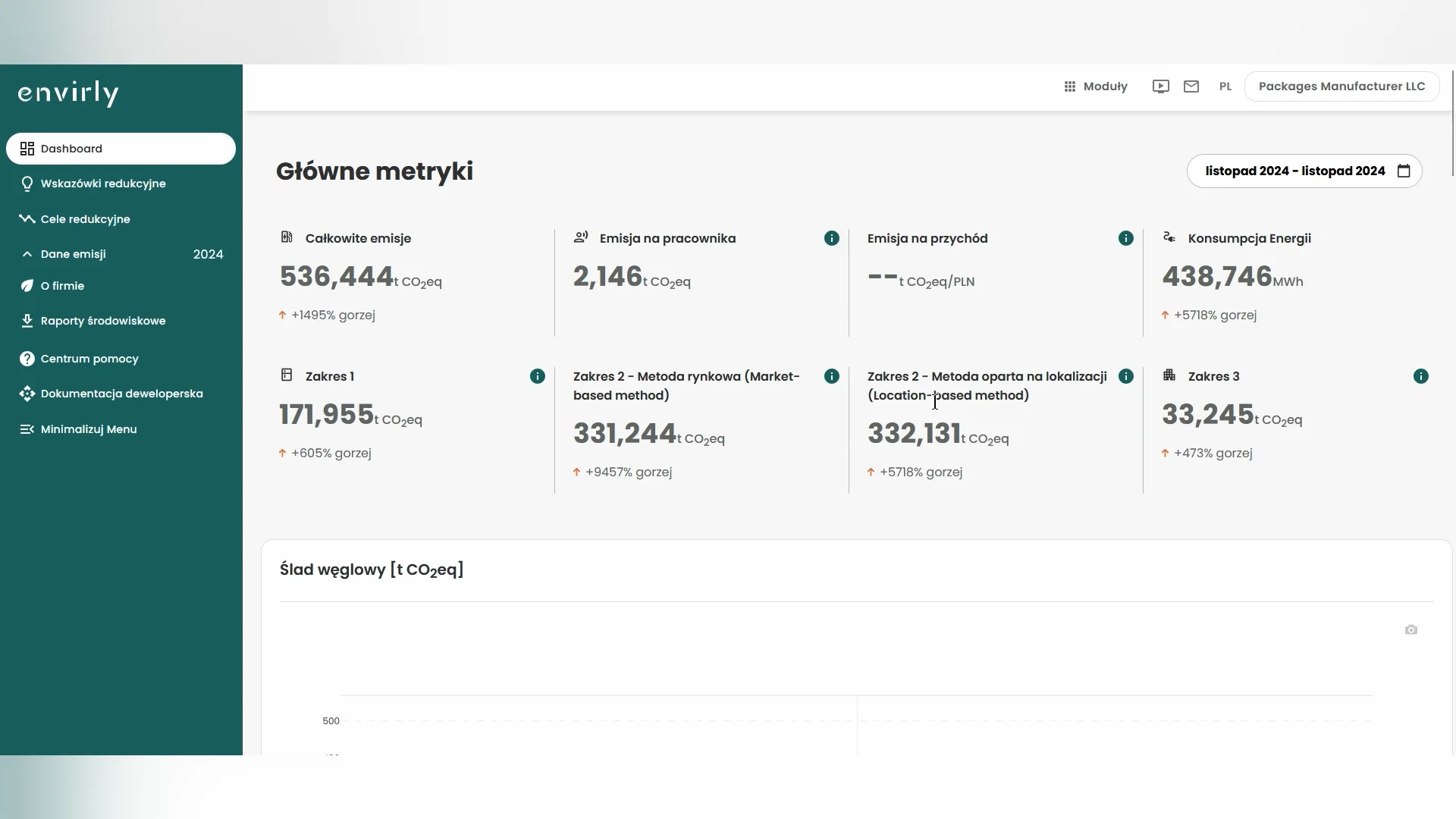Switch language using PL selector

click(1225, 86)
